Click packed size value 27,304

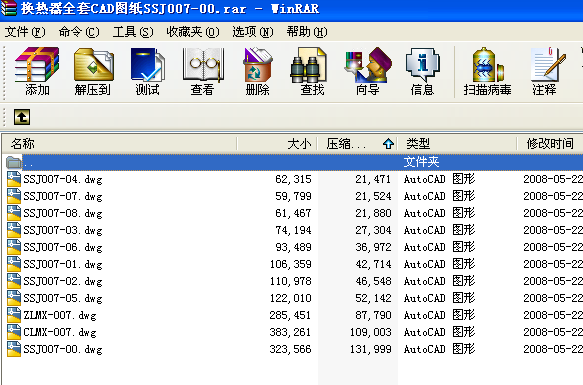(373, 230)
